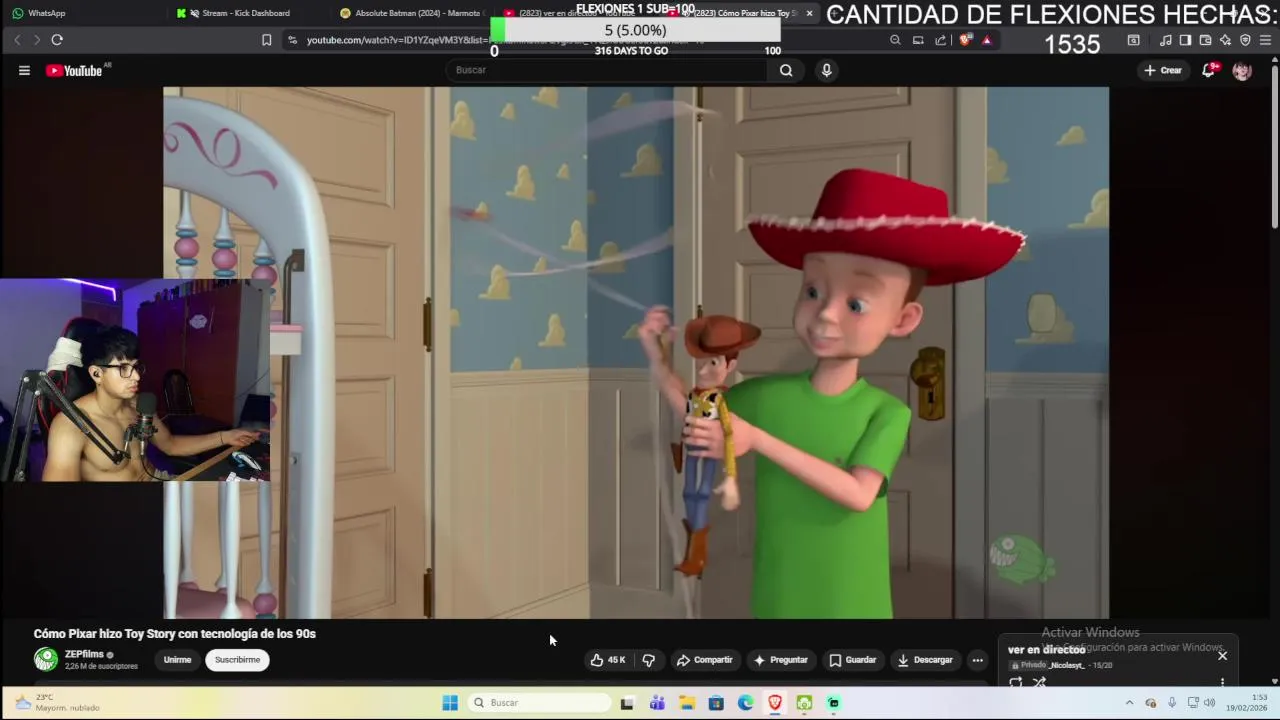
Task: Close the Cómo Pixar hizo Toy Story tab
Action: coord(809,13)
